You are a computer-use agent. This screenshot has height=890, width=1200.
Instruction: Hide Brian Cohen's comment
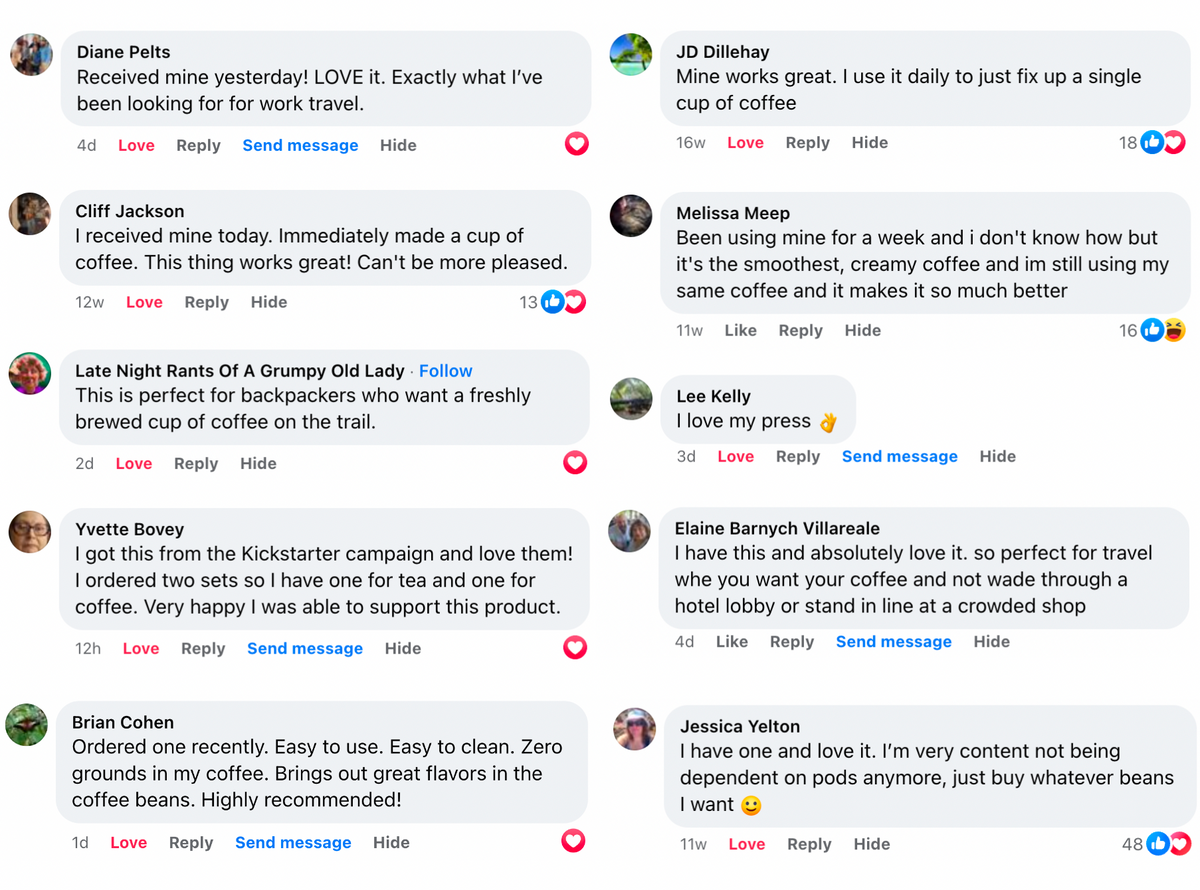pyautogui.click(x=391, y=842)
